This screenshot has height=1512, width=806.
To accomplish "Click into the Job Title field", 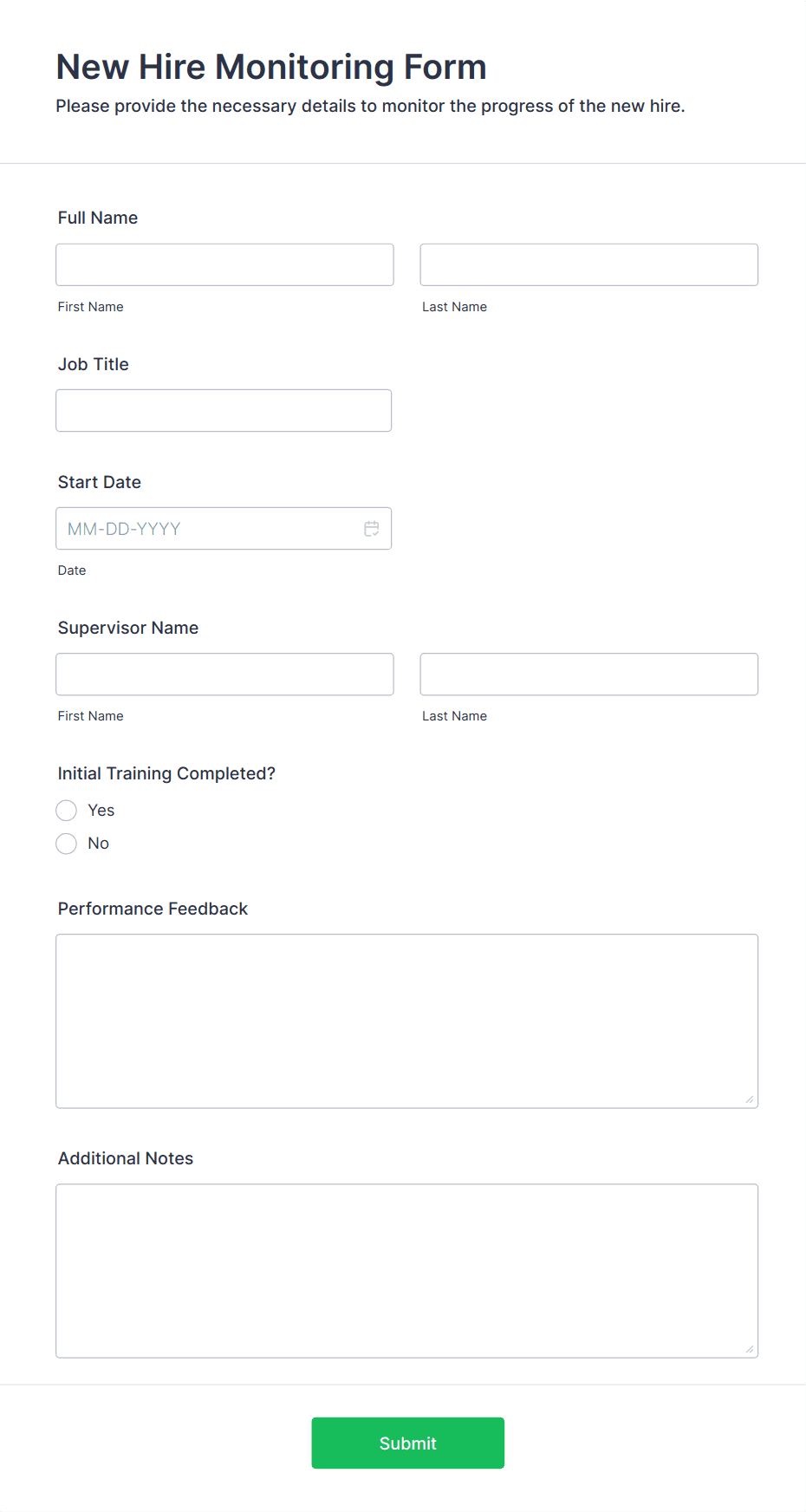I will [x=224, y=410].
